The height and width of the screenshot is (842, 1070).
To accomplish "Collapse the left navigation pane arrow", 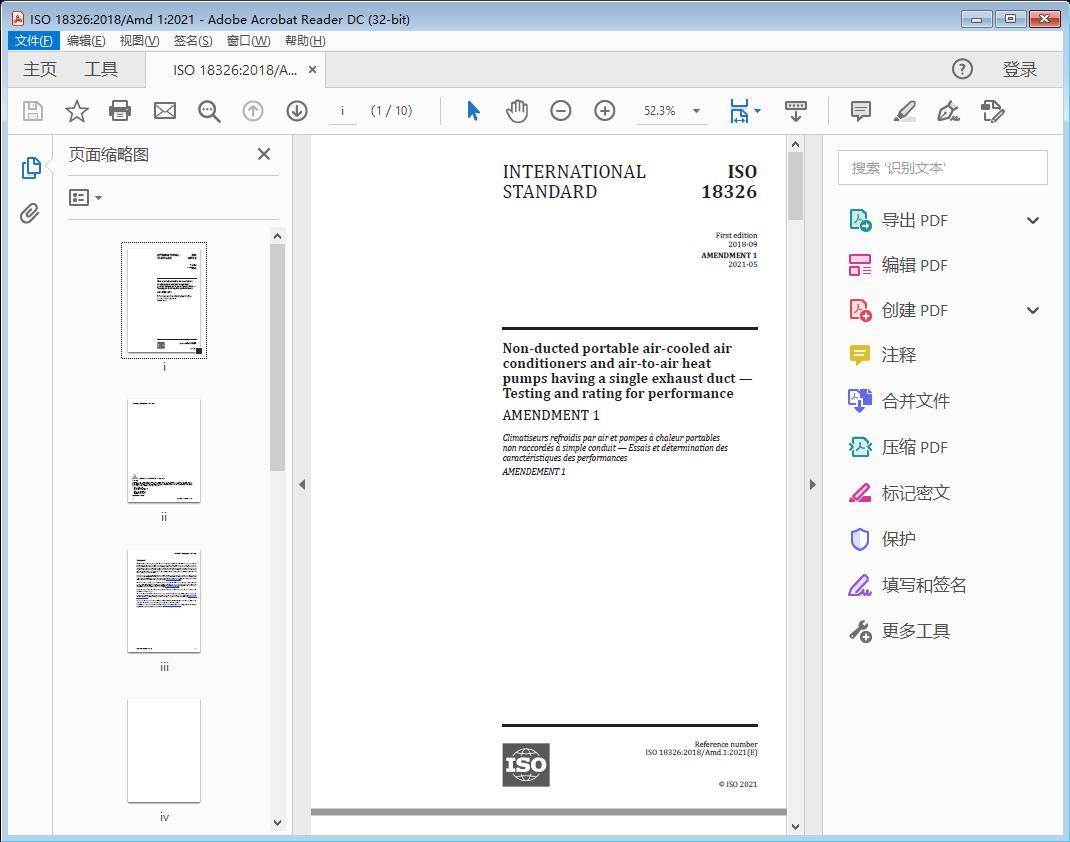I will [x=301, y=485].
